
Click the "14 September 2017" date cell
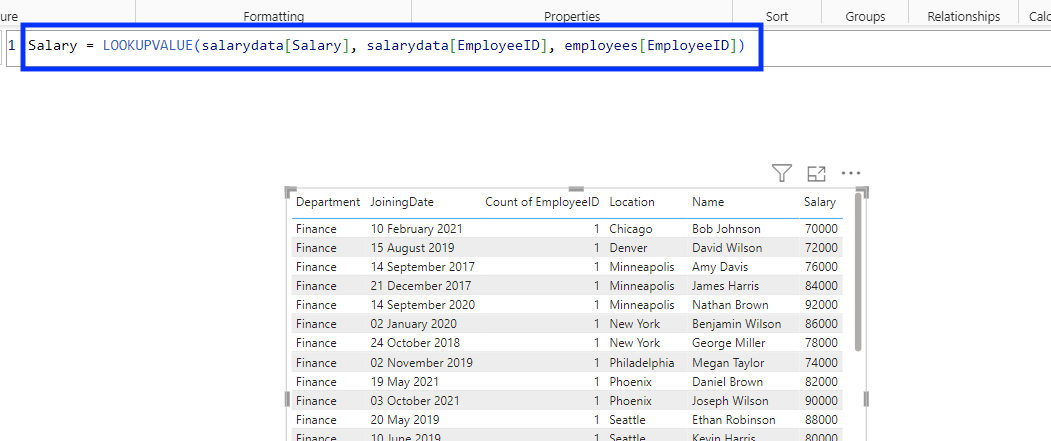click(423, 267)
